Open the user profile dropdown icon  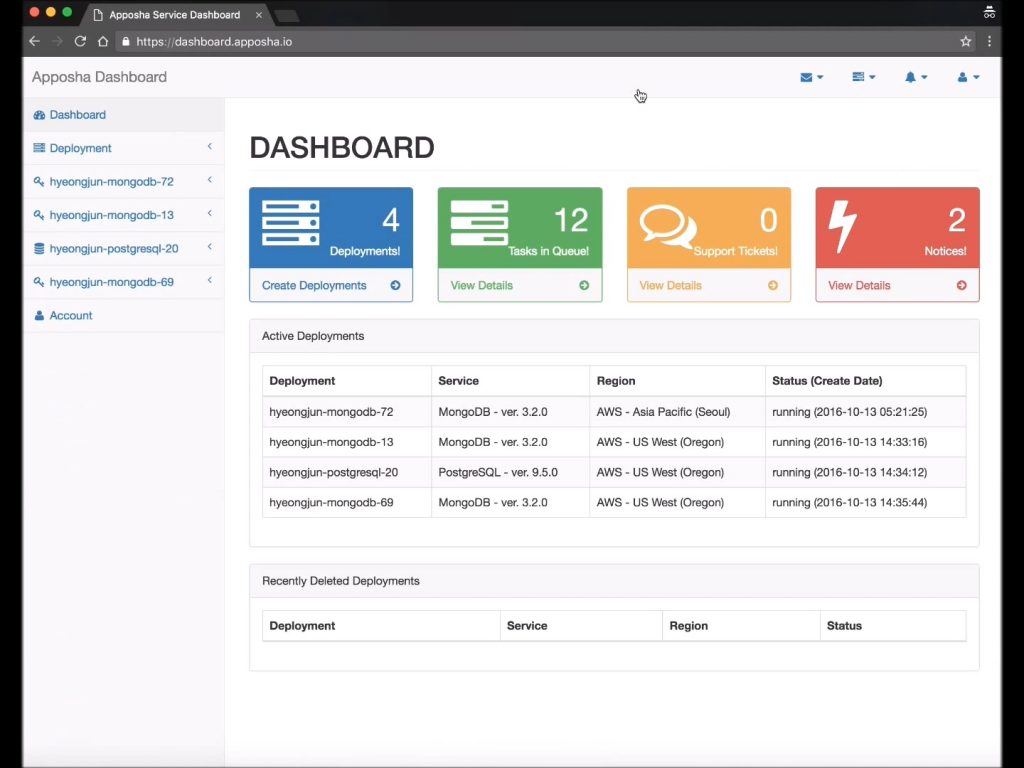[968, 77]
